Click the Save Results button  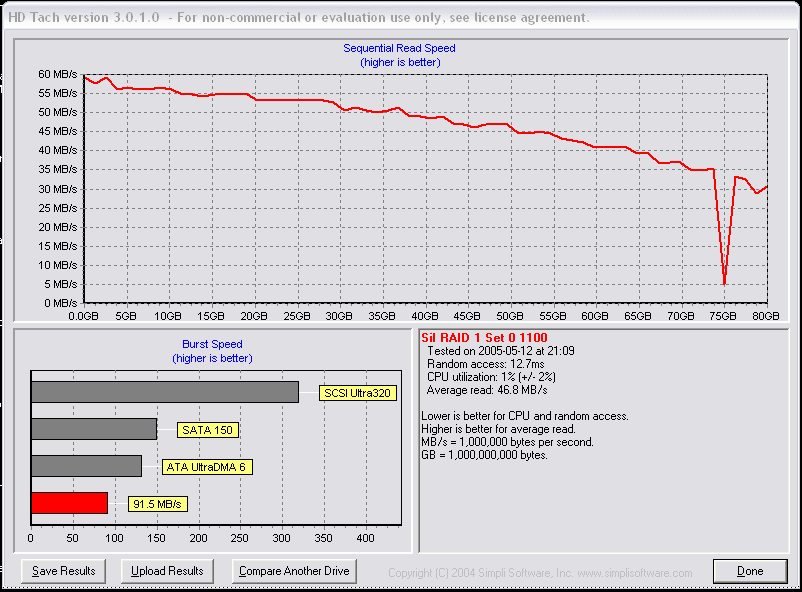(x=64, y=571)
